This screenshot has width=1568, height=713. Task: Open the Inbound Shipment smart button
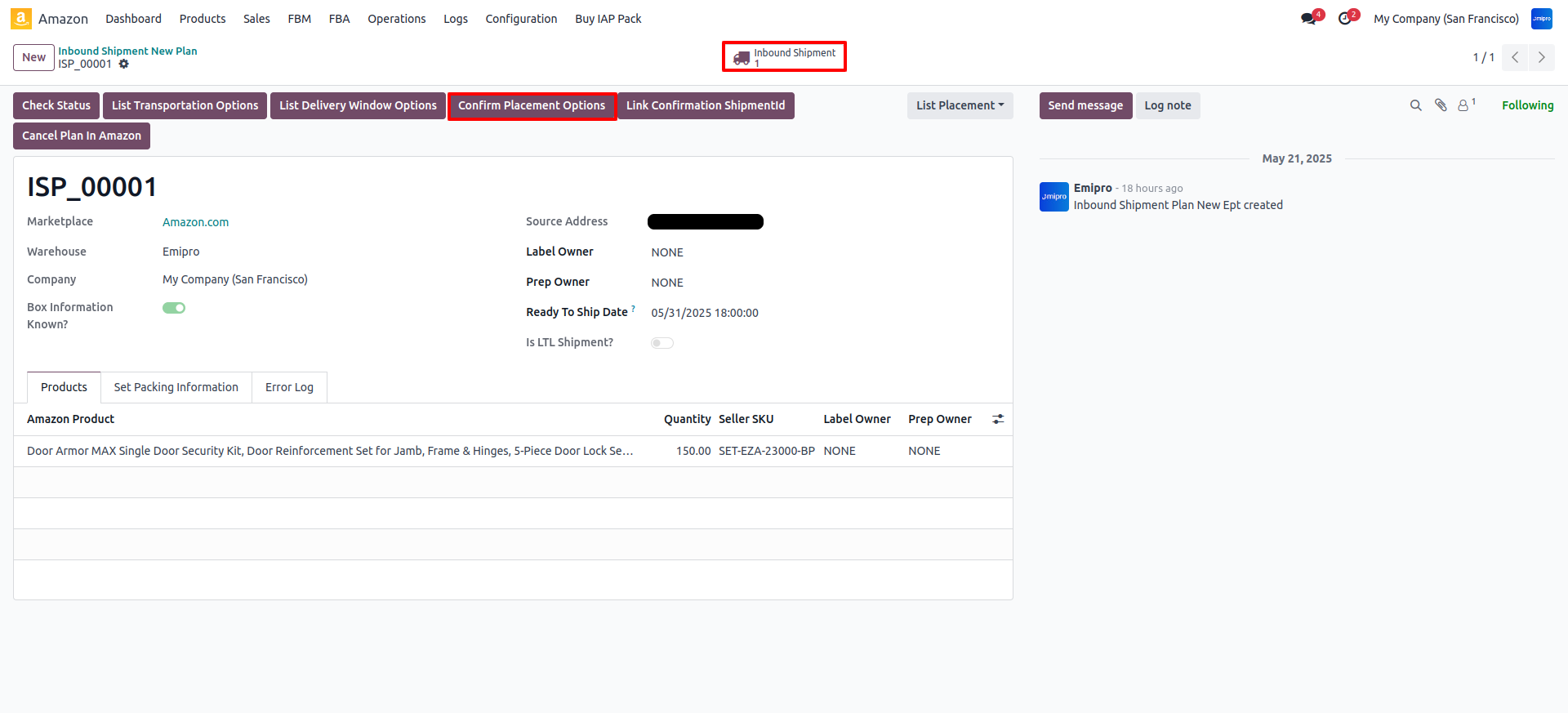click(784, 57)
